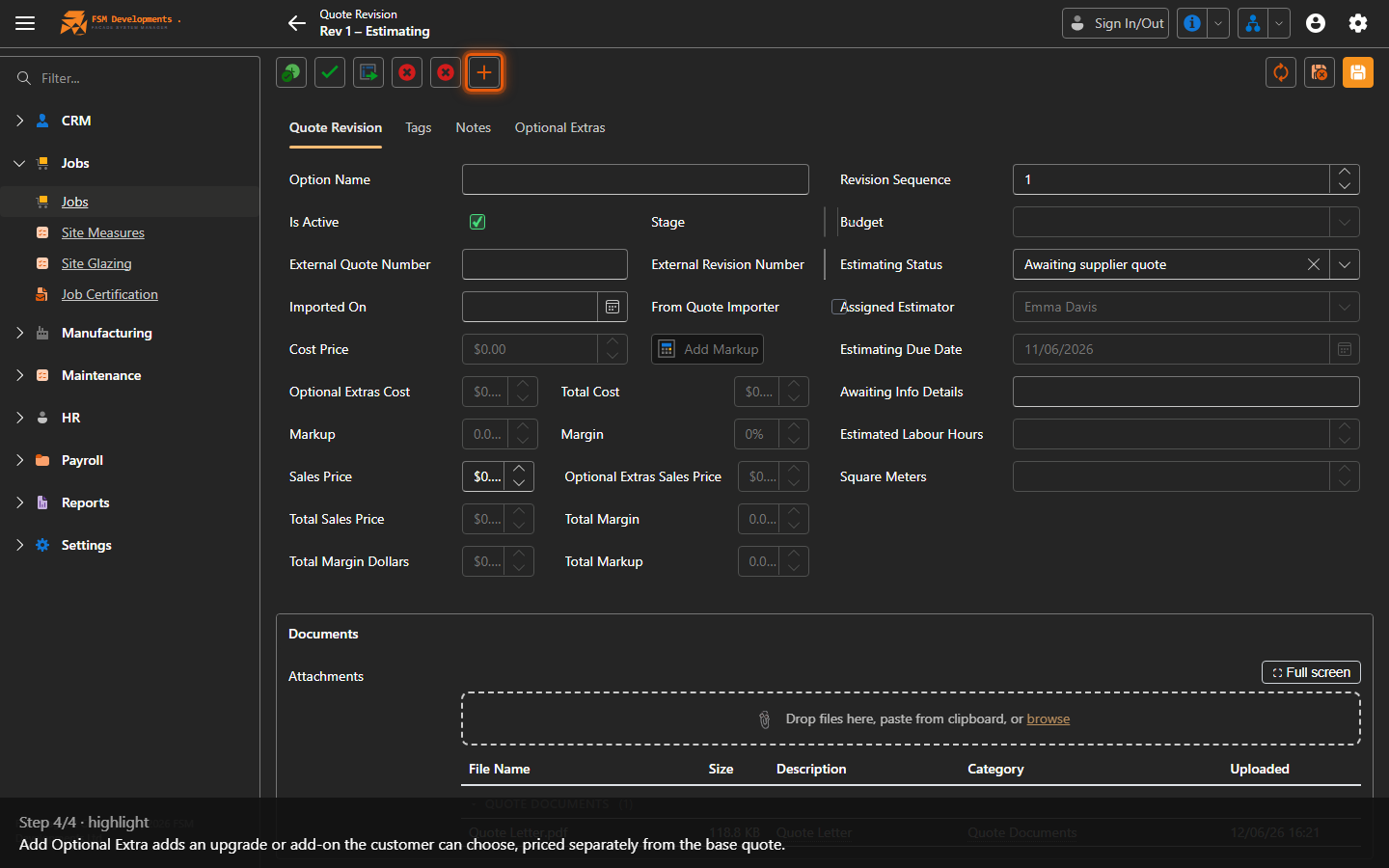The height and width of the screenshot is (868, 1389).
Task: Open the Assigned Estimator dropdown
Action: pos(1345,307)
